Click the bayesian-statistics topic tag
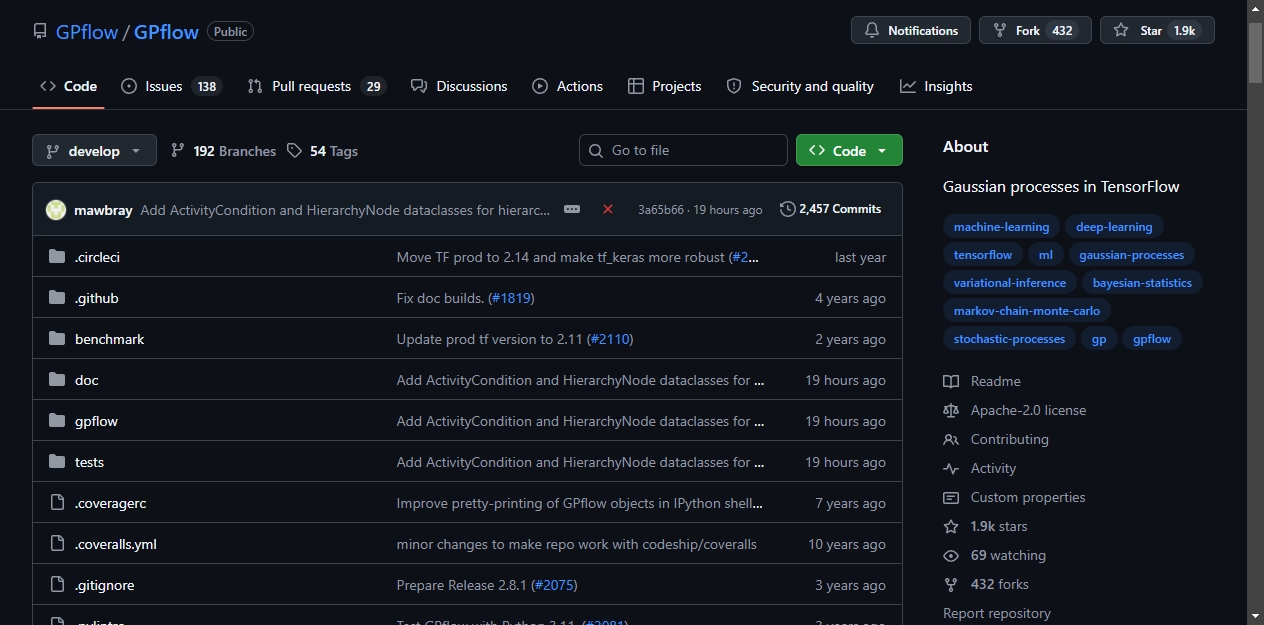Viewport: 1264px width, 625px height. coord(1142,283)
